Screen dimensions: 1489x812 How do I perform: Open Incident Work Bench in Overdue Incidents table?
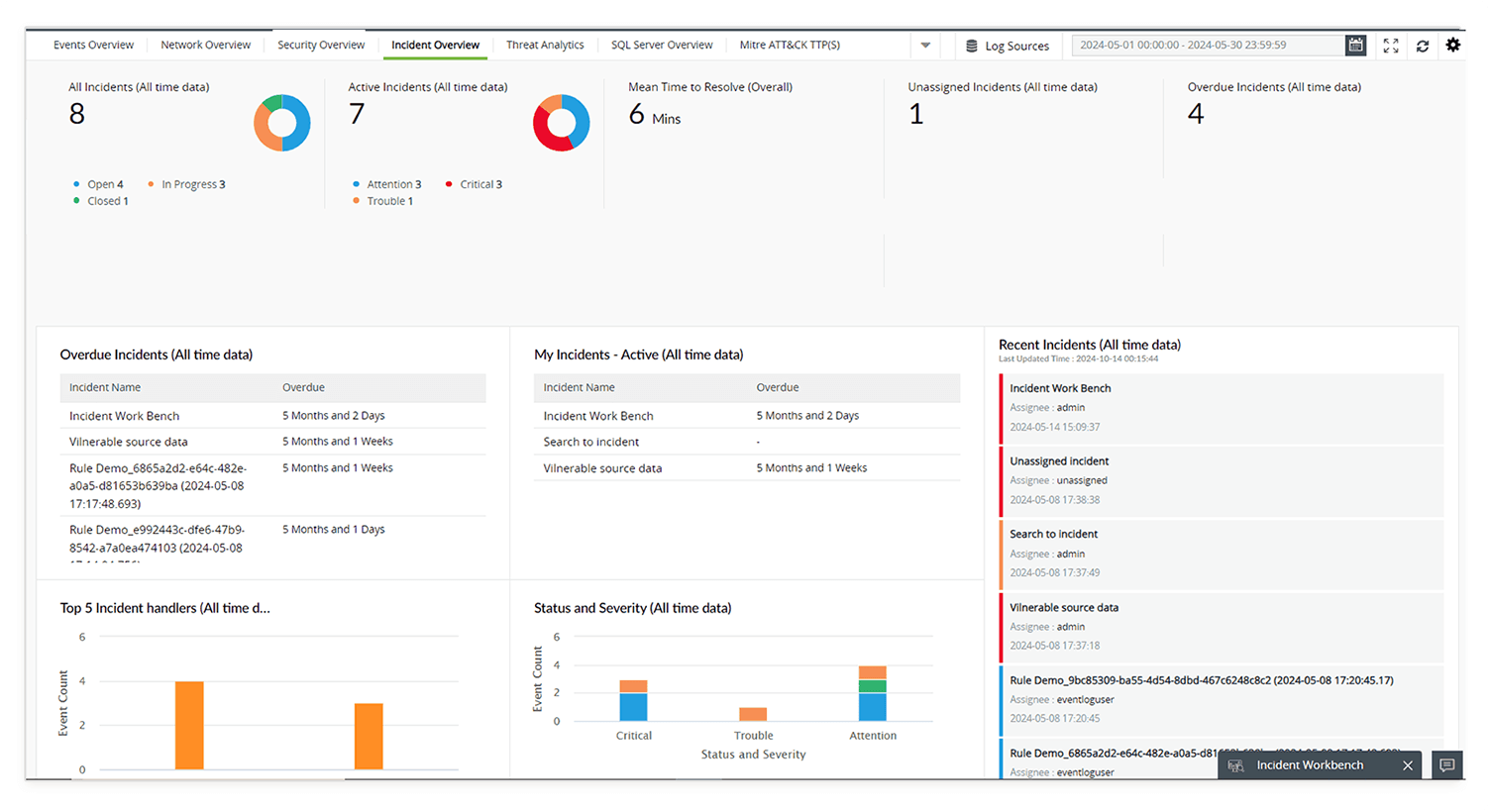point(124,416)
